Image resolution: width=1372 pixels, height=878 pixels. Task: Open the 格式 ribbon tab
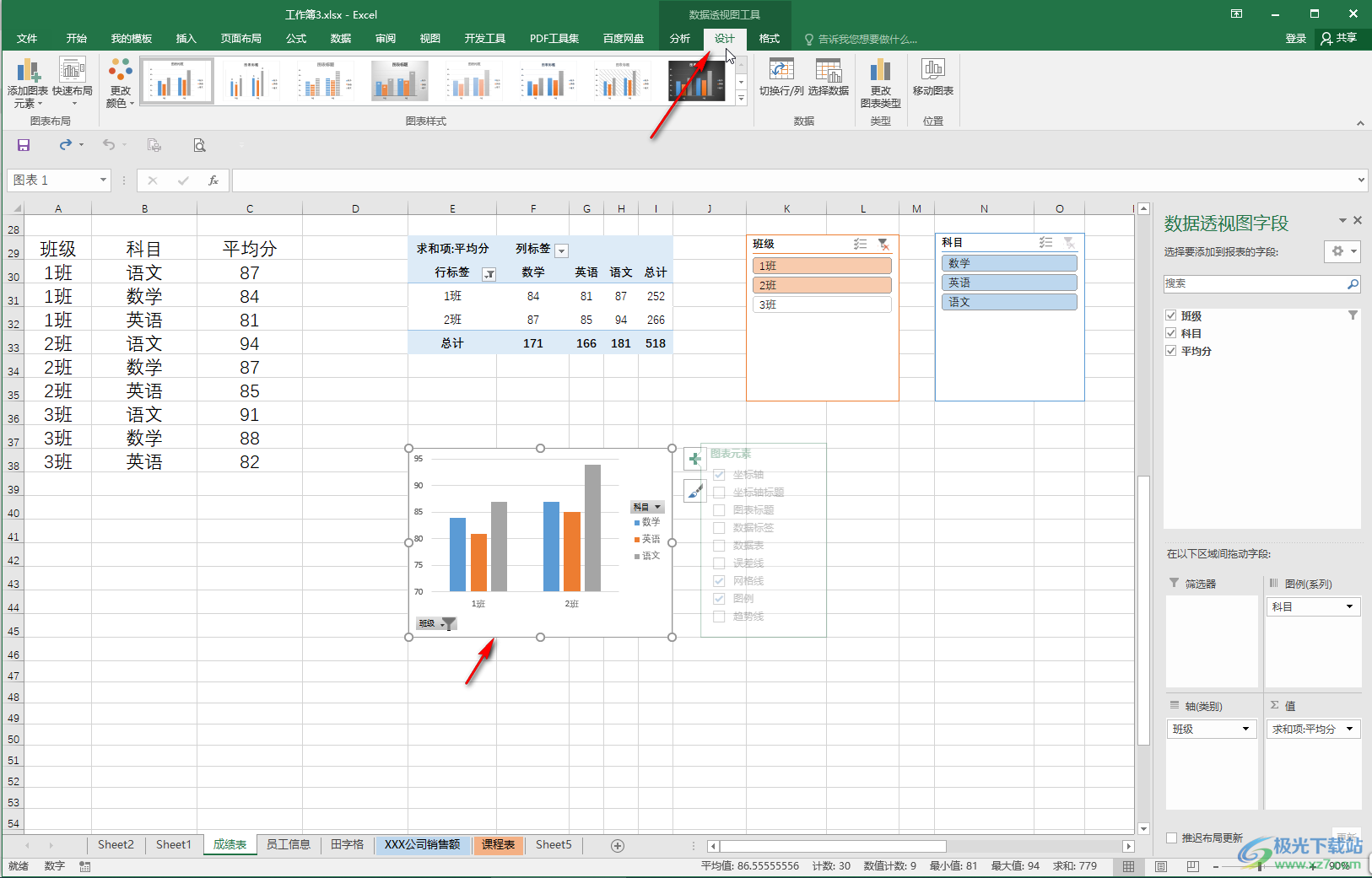click(x=770, y=39)
